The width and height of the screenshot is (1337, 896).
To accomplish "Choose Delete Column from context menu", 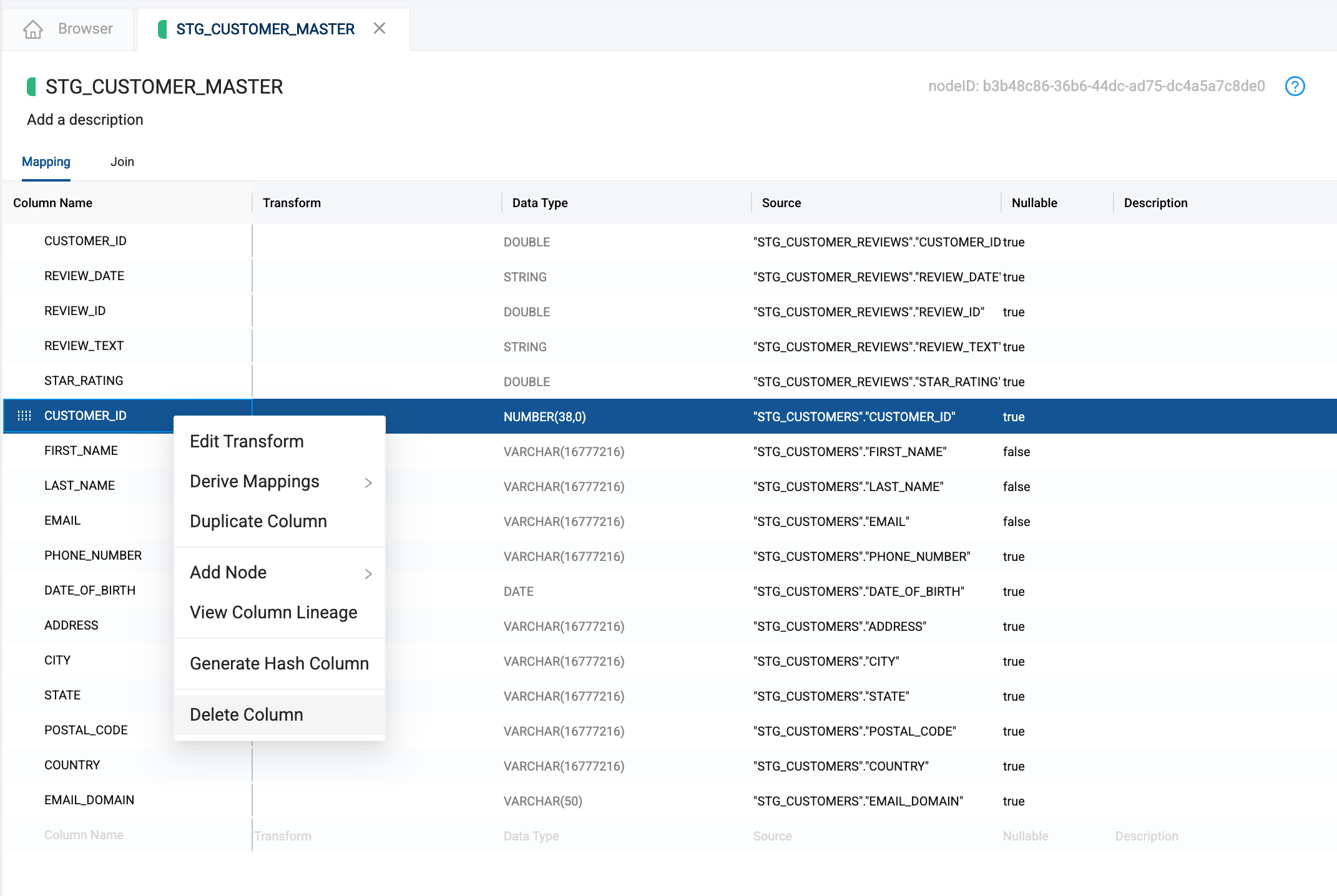I will point(247,714).
